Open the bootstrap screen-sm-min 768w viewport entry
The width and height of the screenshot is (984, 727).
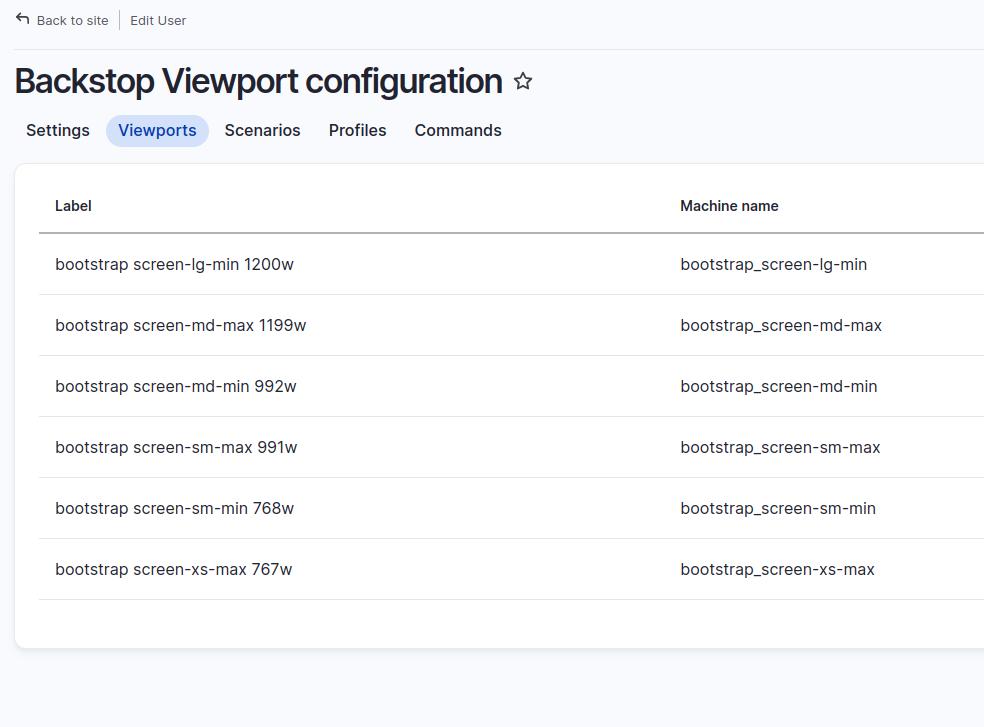[174, 508]
